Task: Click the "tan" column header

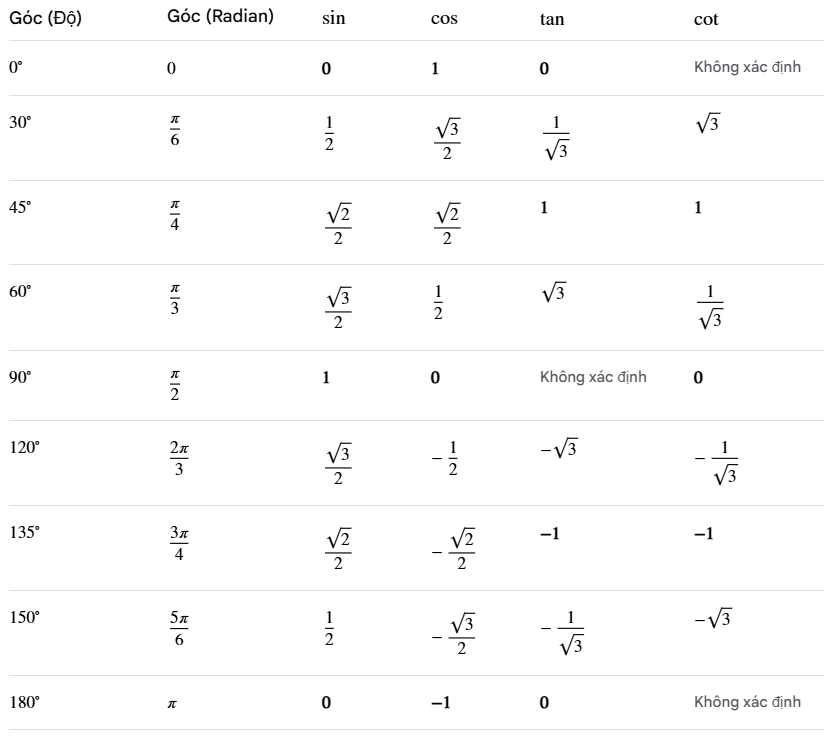Action: [550, 20]
